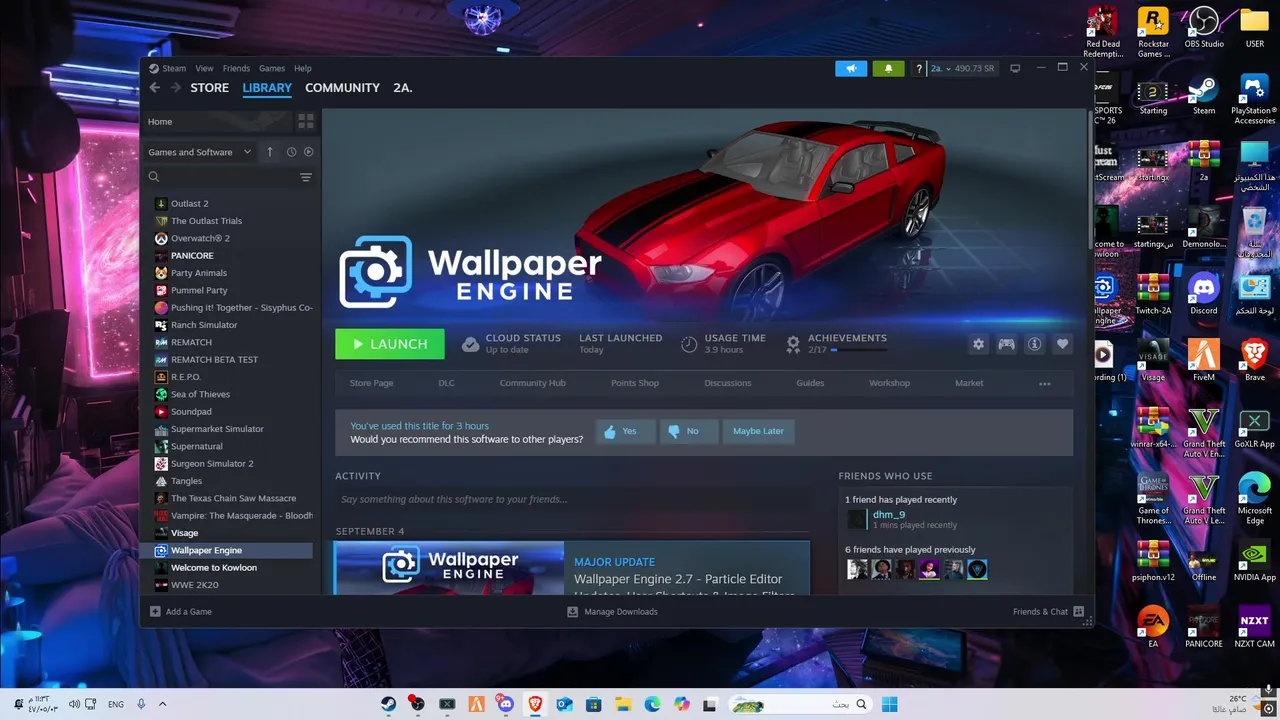
Task: Open NZXT CAM desktop shortcut
Action: coord(1254,626)
